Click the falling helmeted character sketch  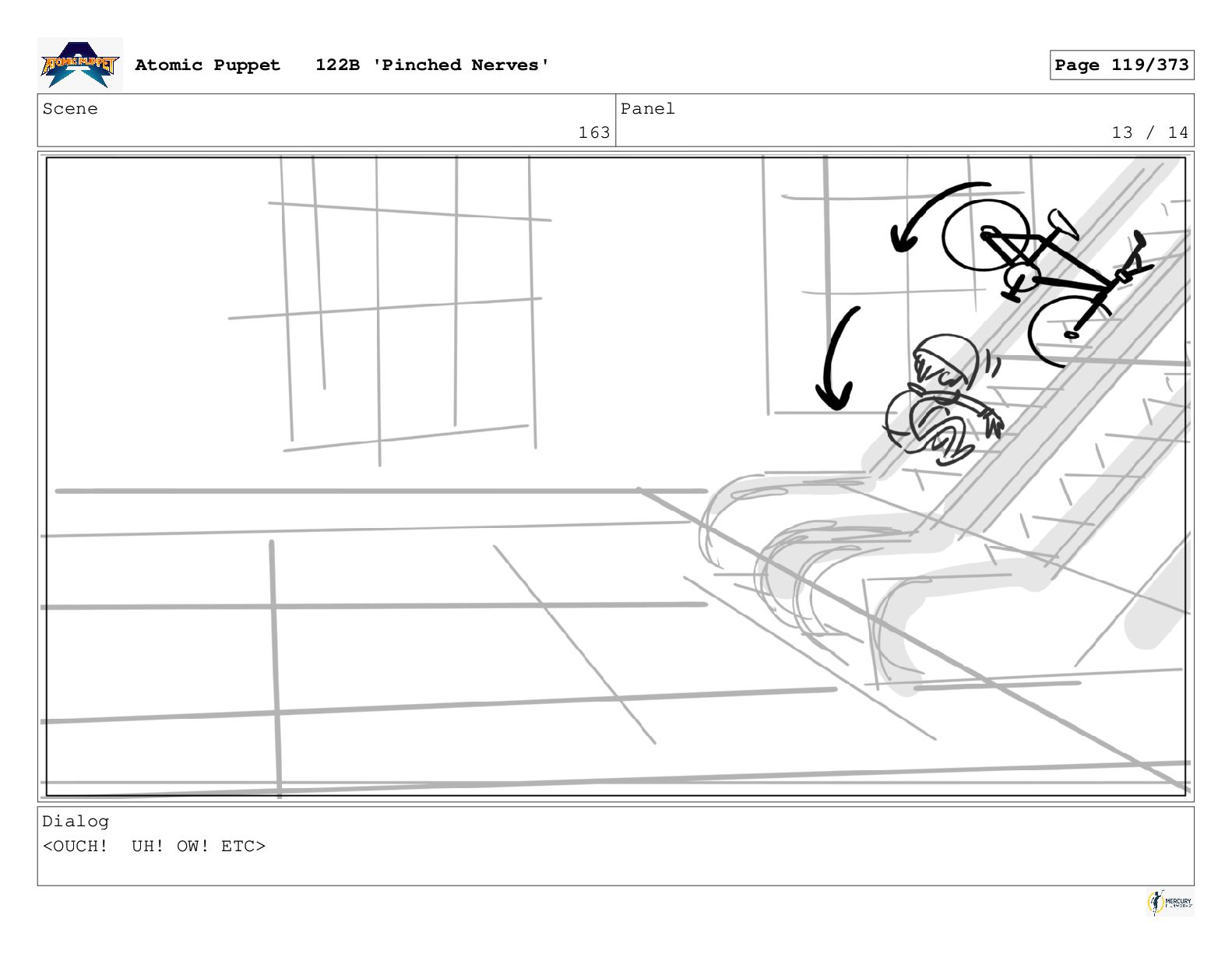944,402
